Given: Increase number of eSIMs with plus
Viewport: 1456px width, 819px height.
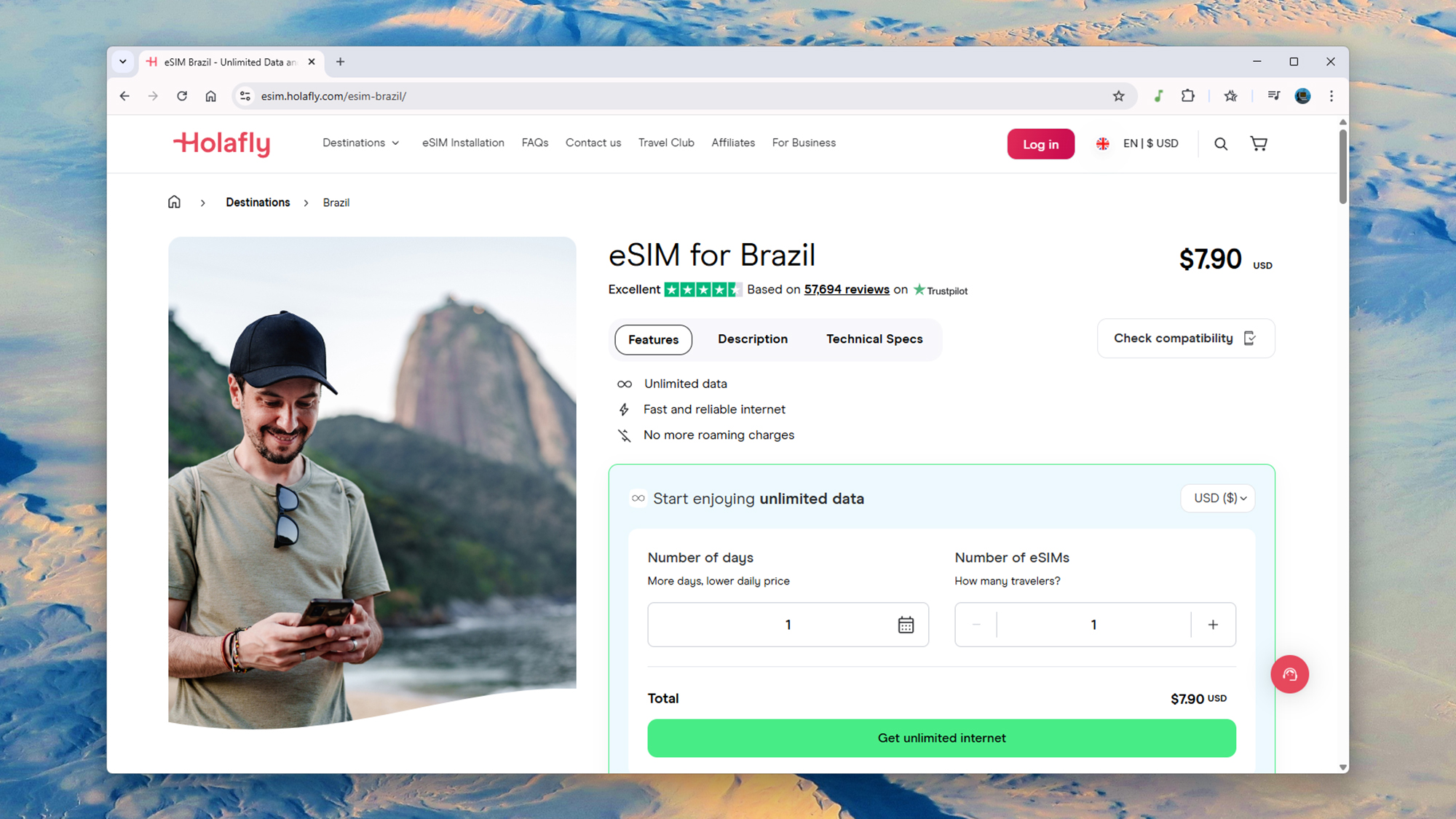Looking at the screenshot, I should (1213, 625).
